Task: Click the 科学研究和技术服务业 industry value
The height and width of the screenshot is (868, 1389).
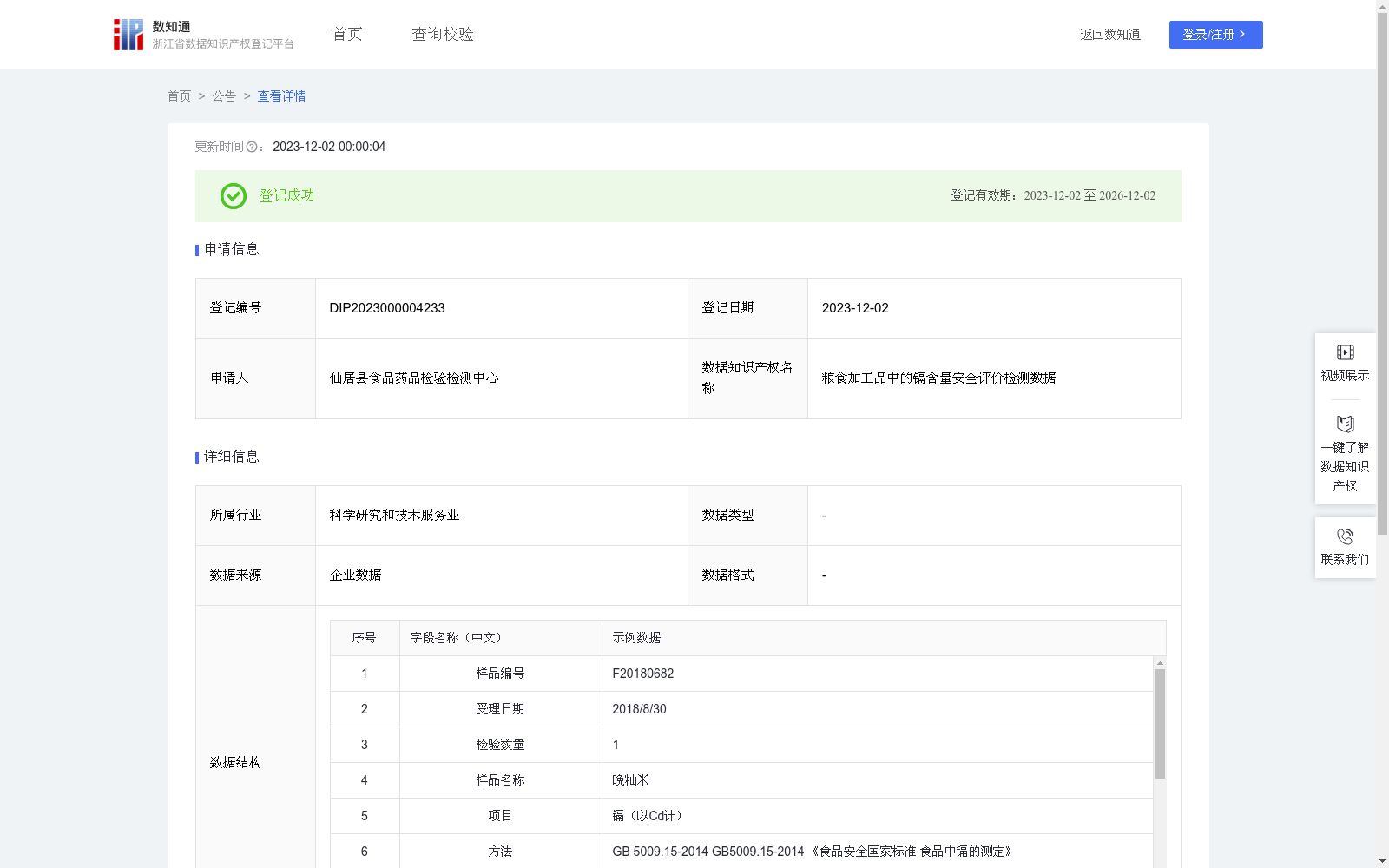Action: (394, 515)
